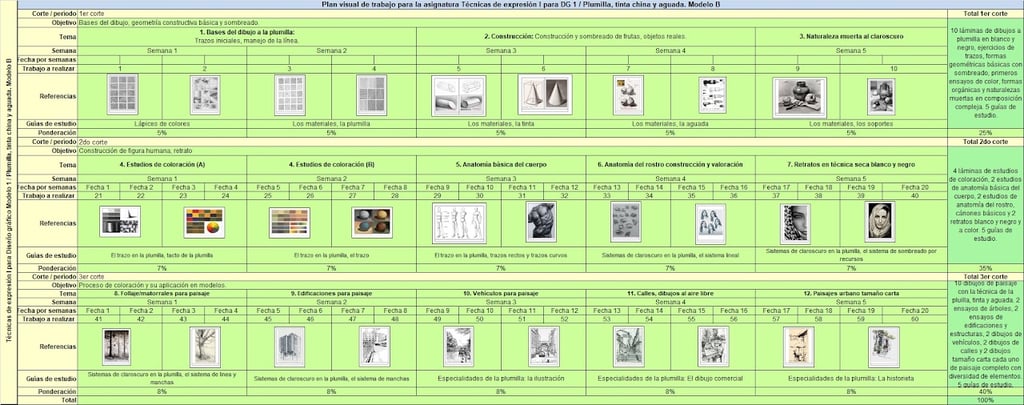This screenshot has height=405, width=1024.
Task: Select the 25% total weighting cell
Action: [x=985, y=133]
